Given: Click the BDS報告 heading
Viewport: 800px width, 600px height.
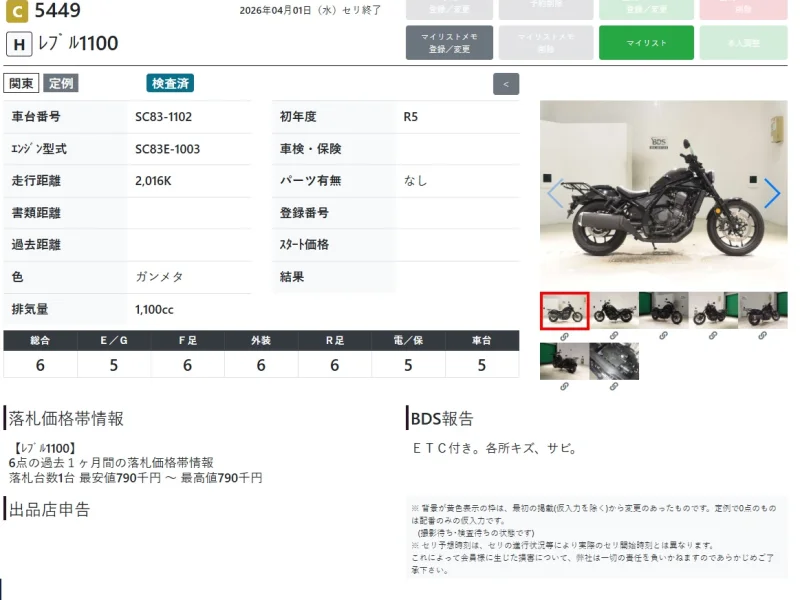Looking at the screenshot, I should point(442,418).
